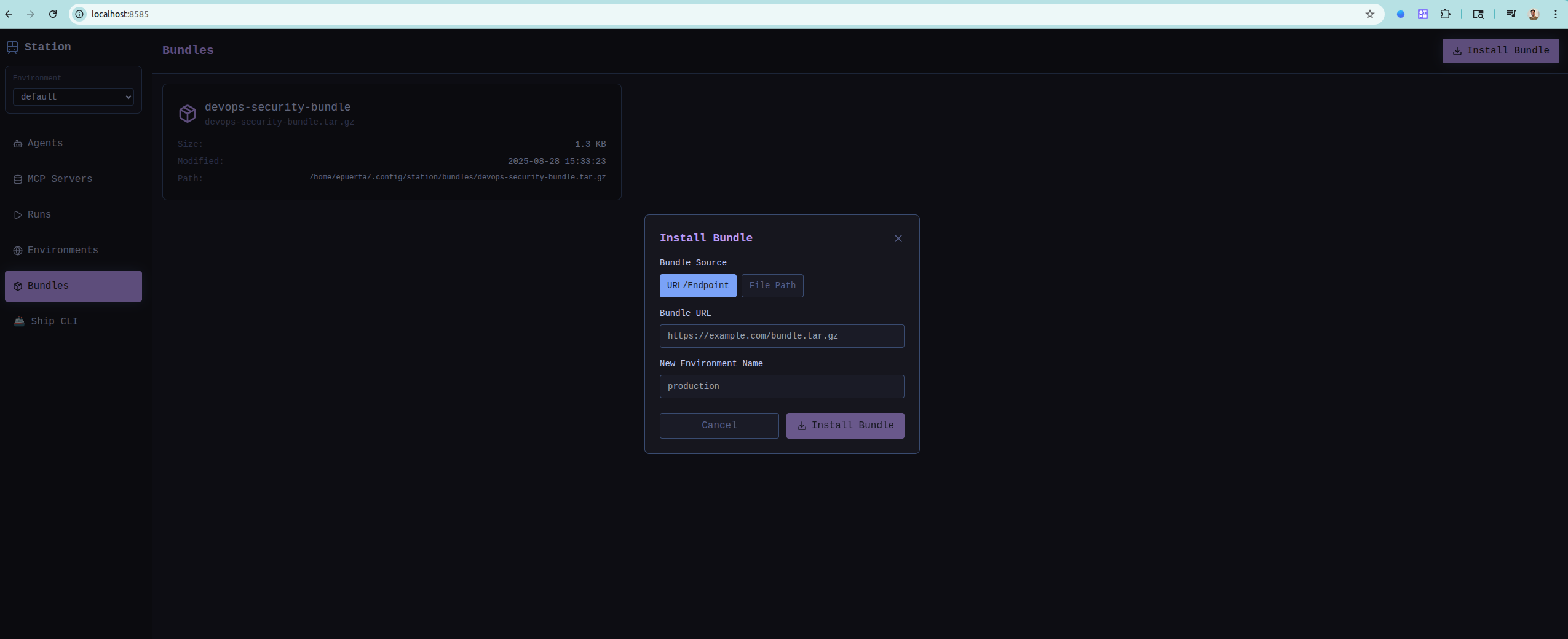
Task: Click the bundle path text
Action: [x=457, y=178]
